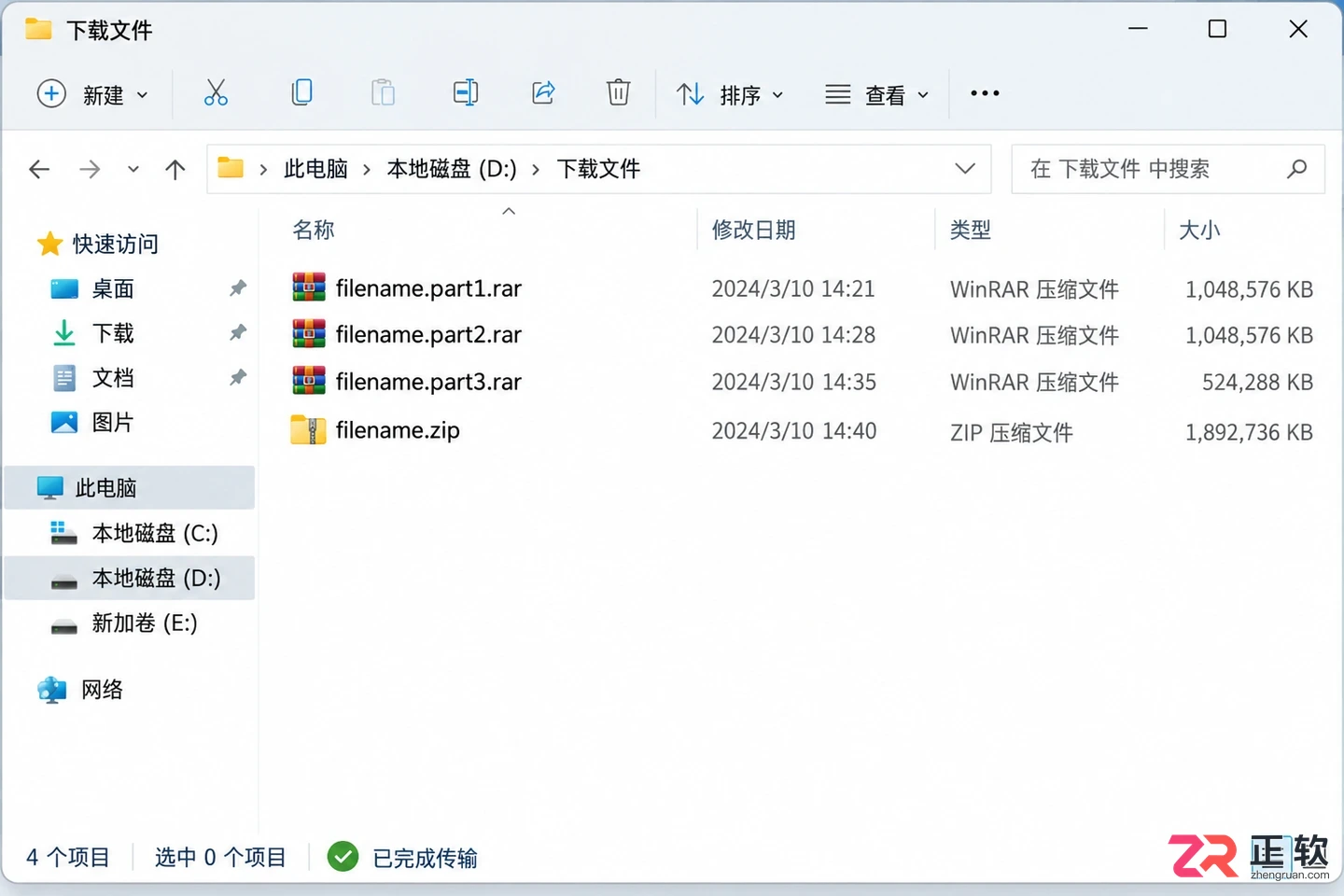Sort by the 修改日期 column header

click(754, 230)
